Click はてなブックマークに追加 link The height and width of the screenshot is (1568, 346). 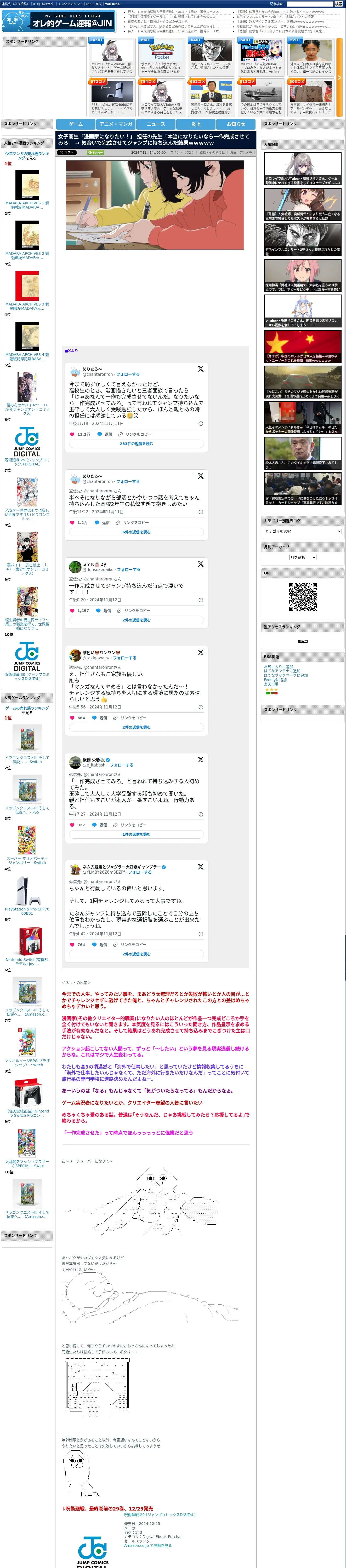286,675
